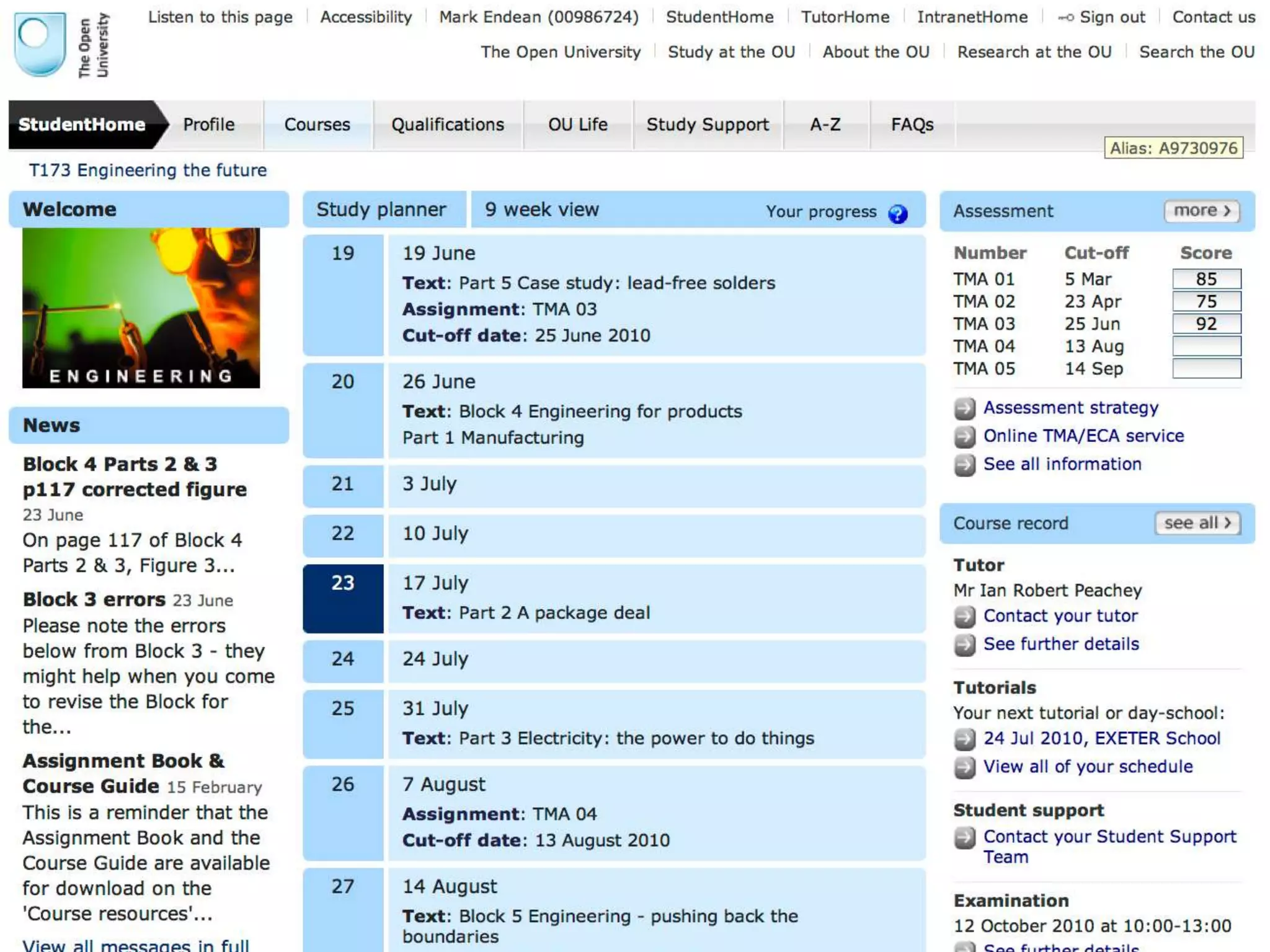Click arrow icon next to View all of your schedule
1270x952 pixels.
pos(964,767)
